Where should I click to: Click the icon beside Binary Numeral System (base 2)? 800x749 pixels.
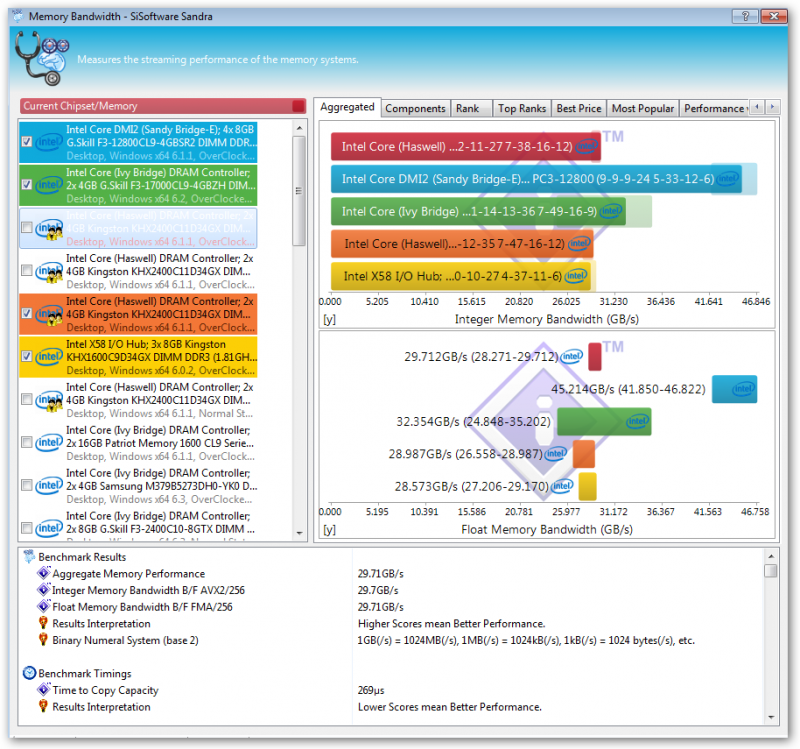tap(43, 640)
